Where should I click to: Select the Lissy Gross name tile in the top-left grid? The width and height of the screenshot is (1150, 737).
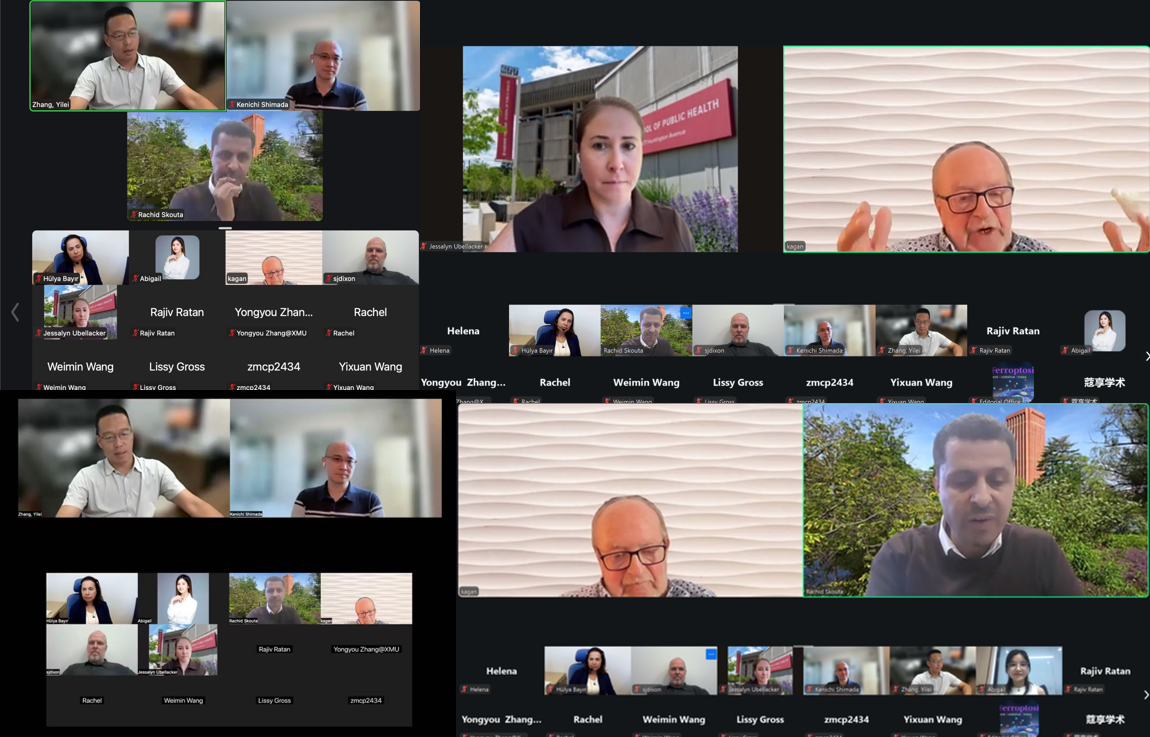click(x=177, y=367)
